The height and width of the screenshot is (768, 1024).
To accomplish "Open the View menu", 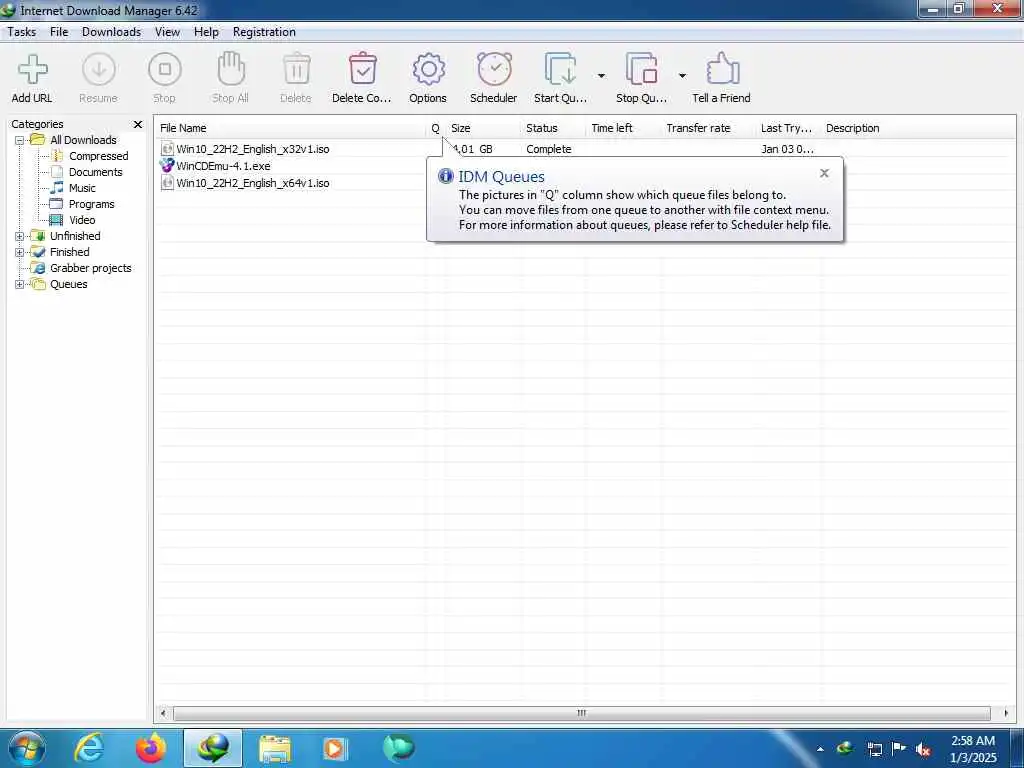I will click(x=167, y=32).
